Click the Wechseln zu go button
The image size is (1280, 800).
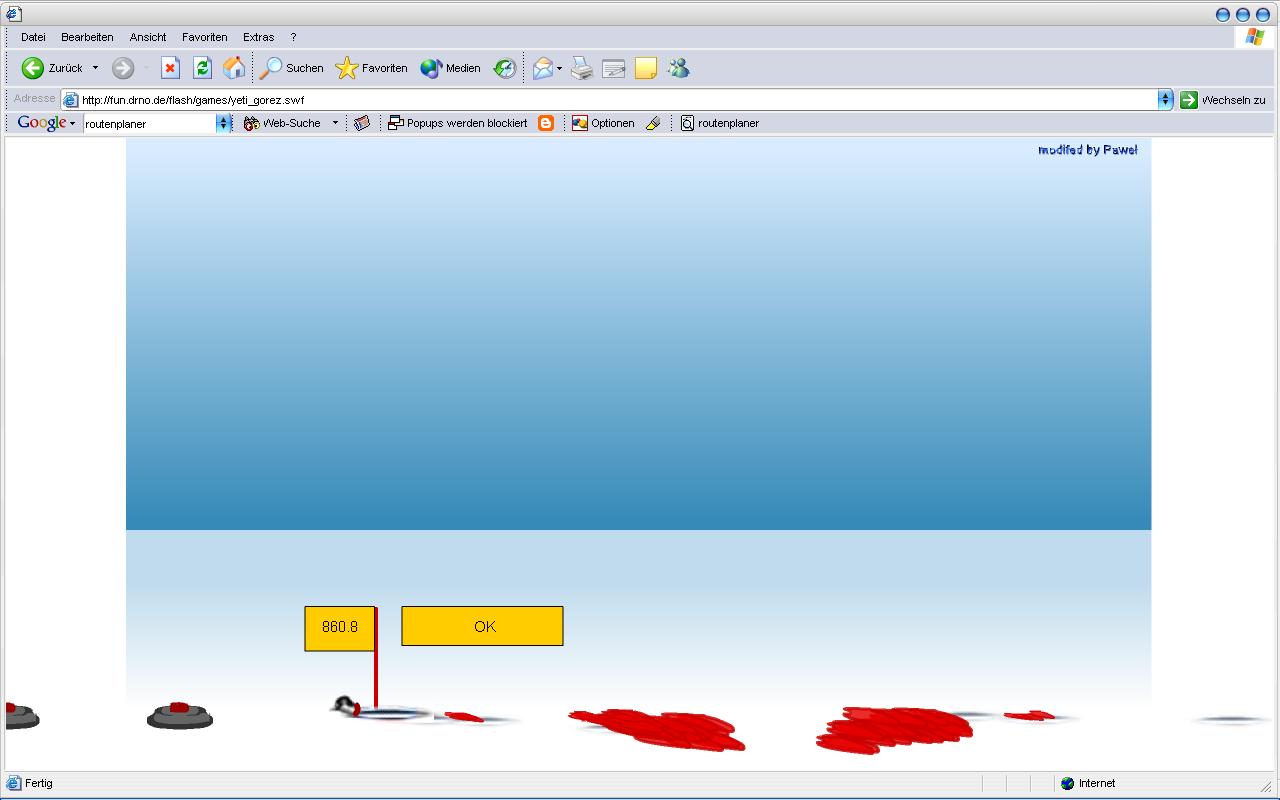tap(1223, 100)
